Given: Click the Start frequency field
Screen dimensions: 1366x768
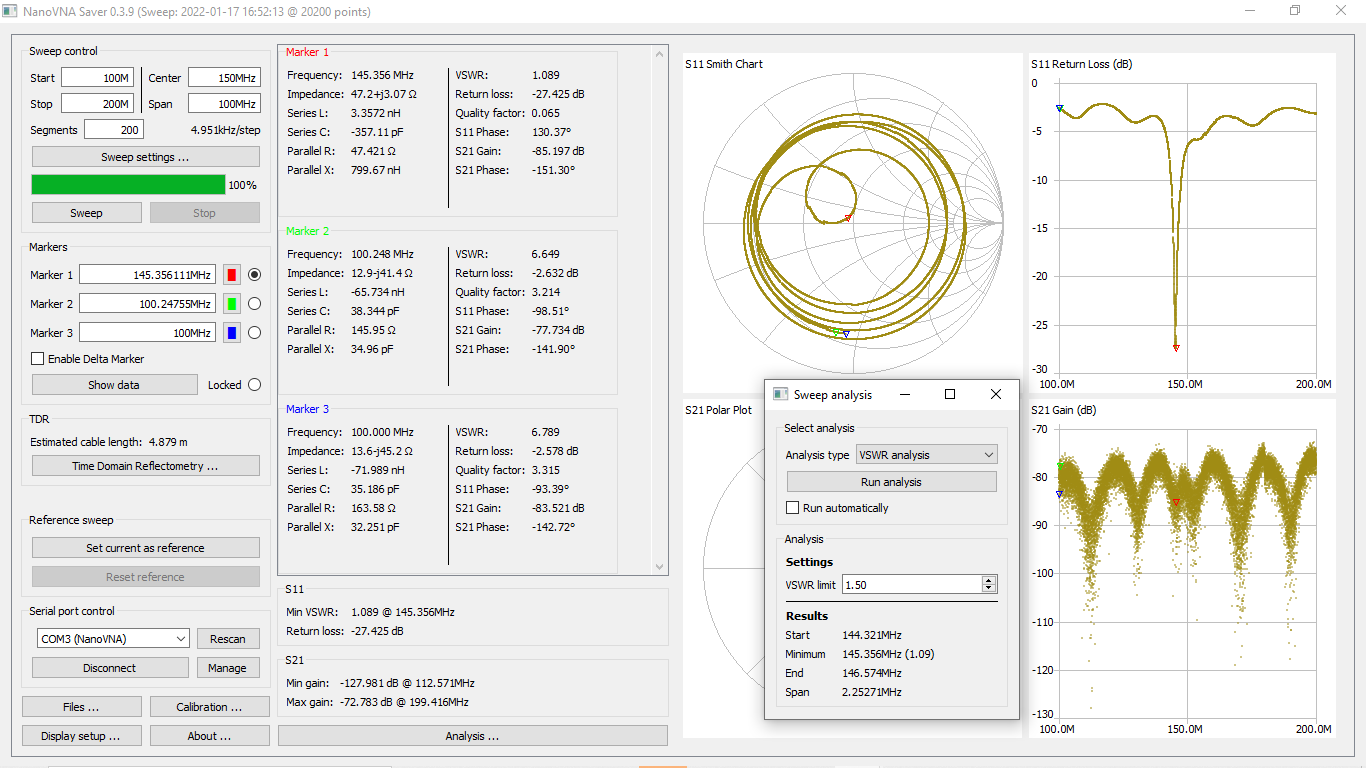Looking at the screenshot, I should point(97,78).
